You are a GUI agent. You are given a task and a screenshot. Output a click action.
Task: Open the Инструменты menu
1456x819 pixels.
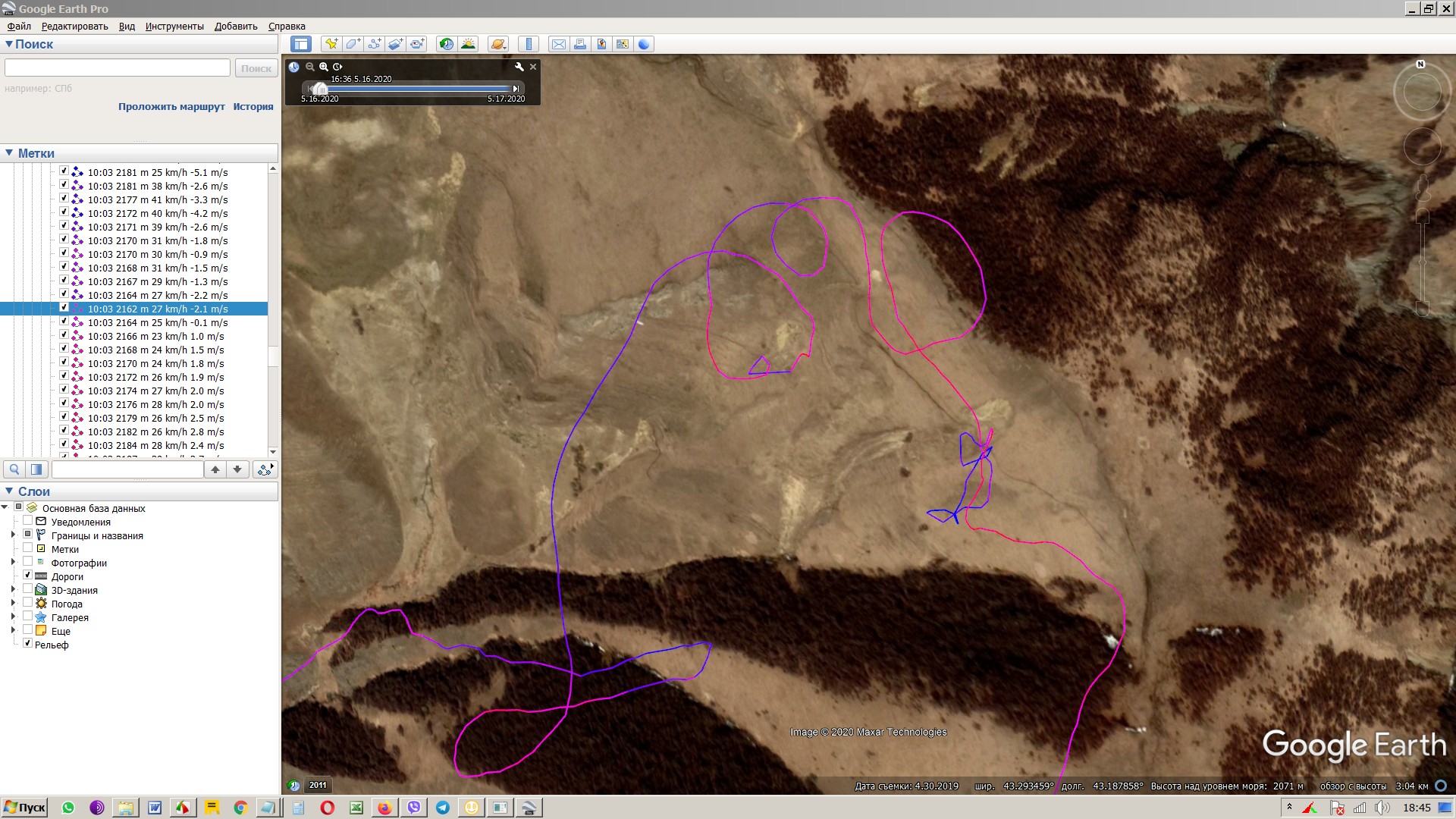click(174, 27)
